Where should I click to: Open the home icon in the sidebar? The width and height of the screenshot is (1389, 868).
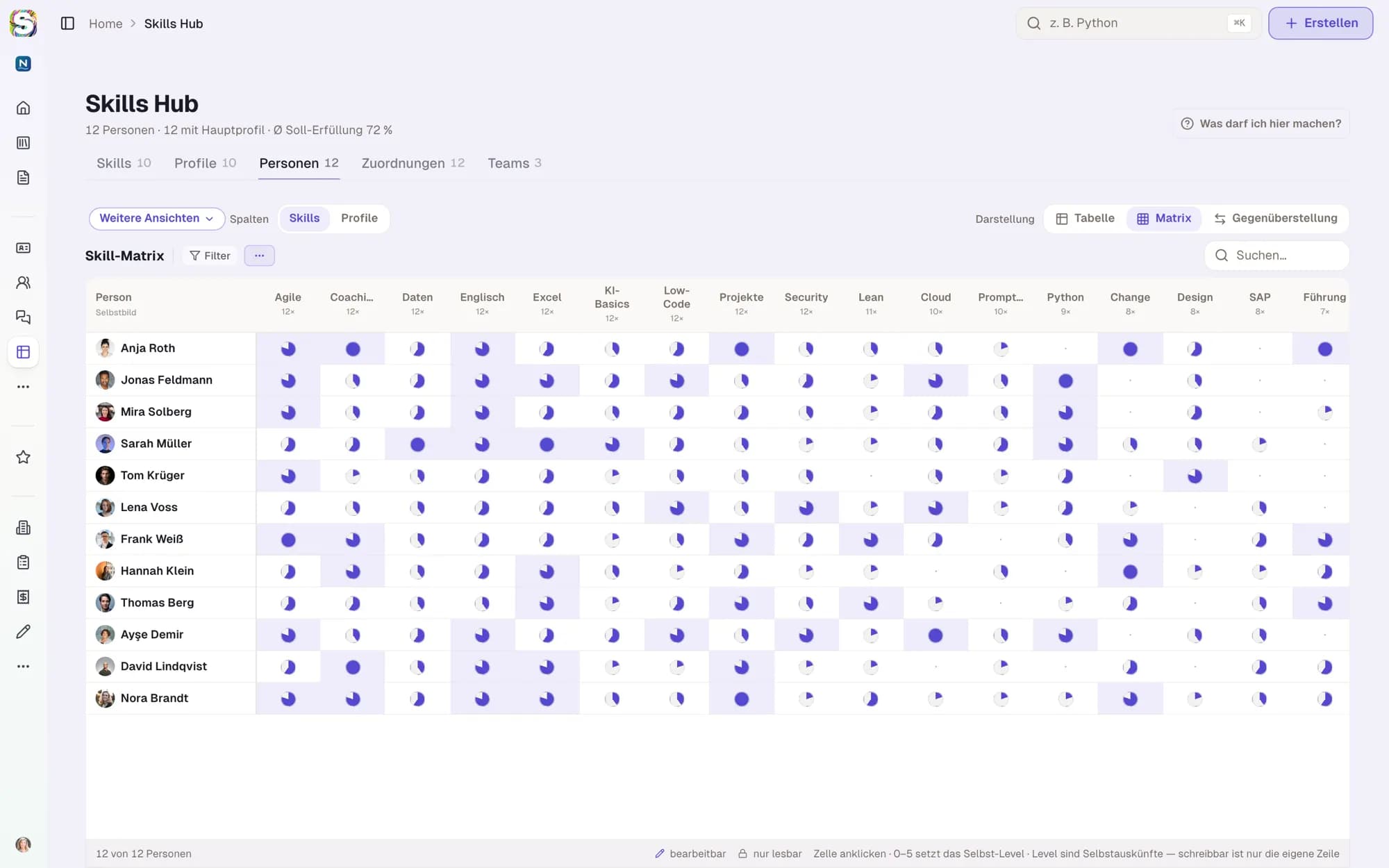[x=23, y=108]
